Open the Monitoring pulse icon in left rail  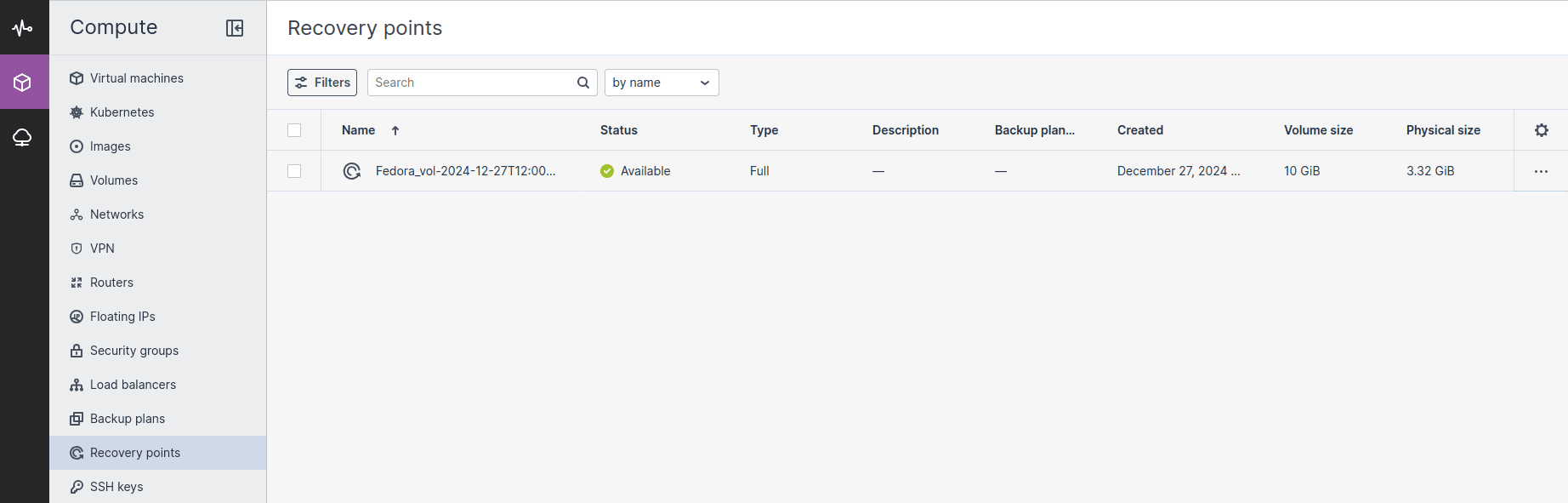point(23,28)
